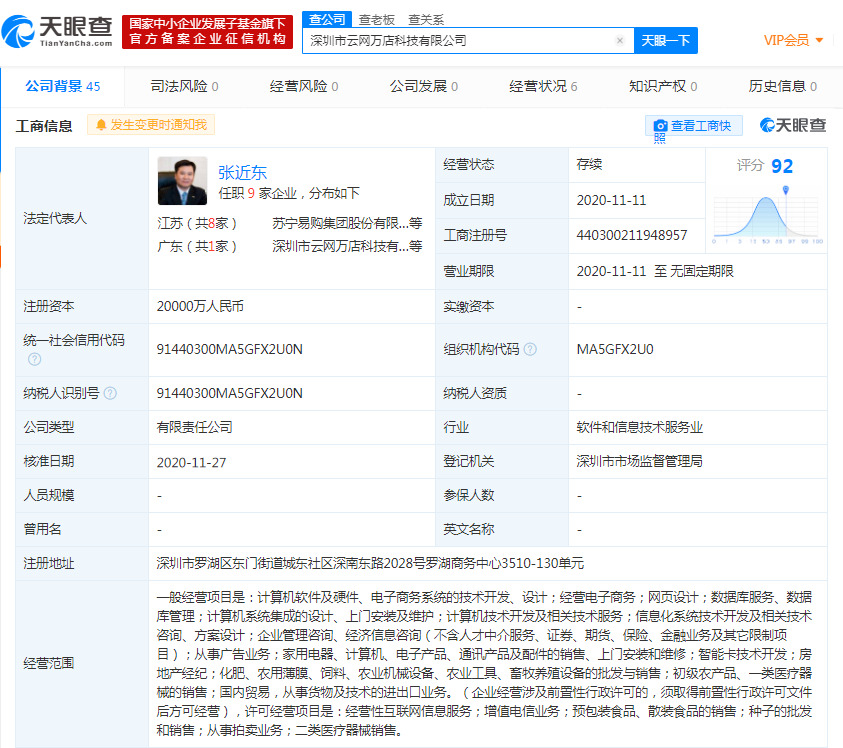
Task: Open the 历史信息 tab
Action: 783,86
